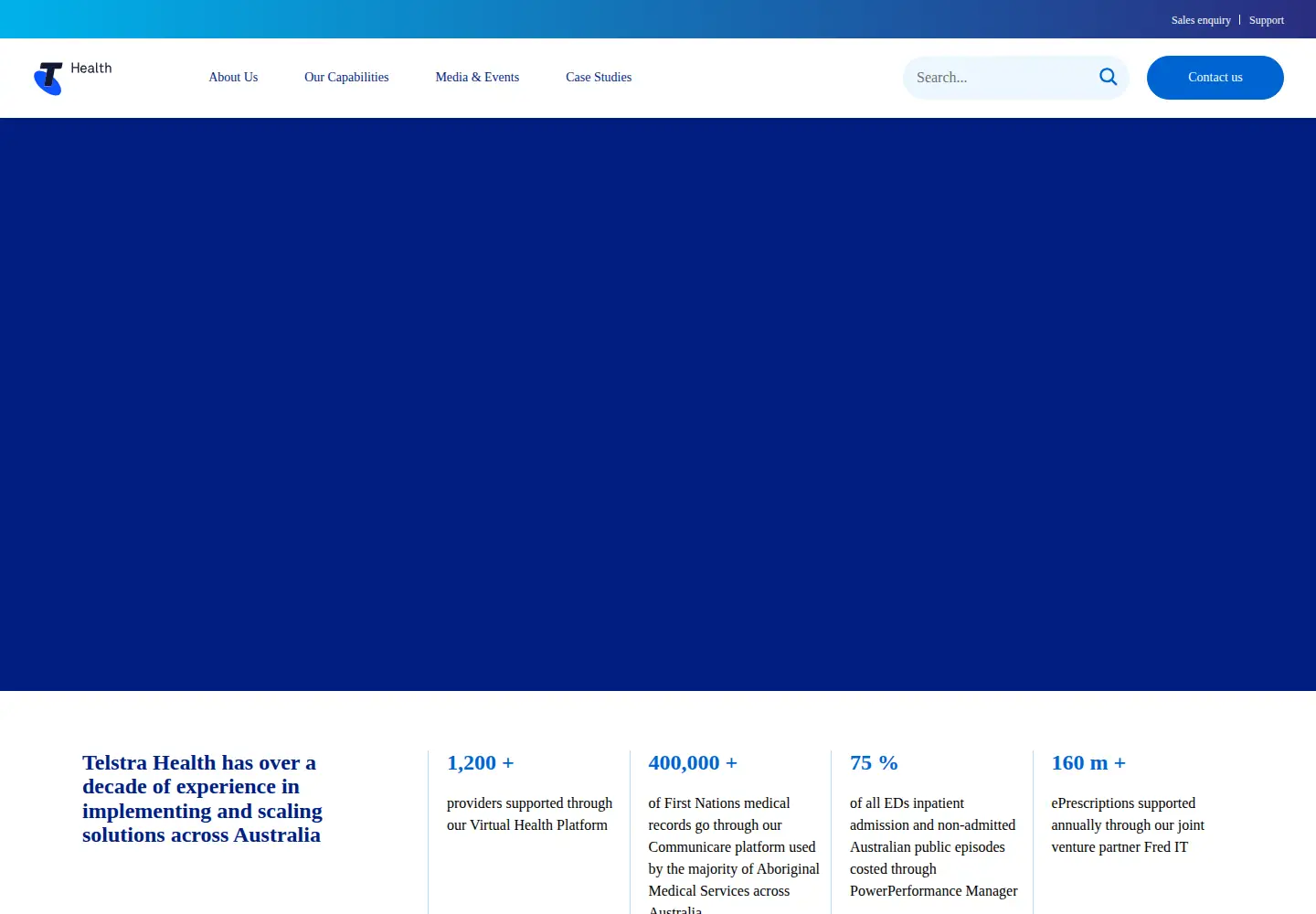
Task: Click the '75 %' statistic
Action: [x=874, y=762]
